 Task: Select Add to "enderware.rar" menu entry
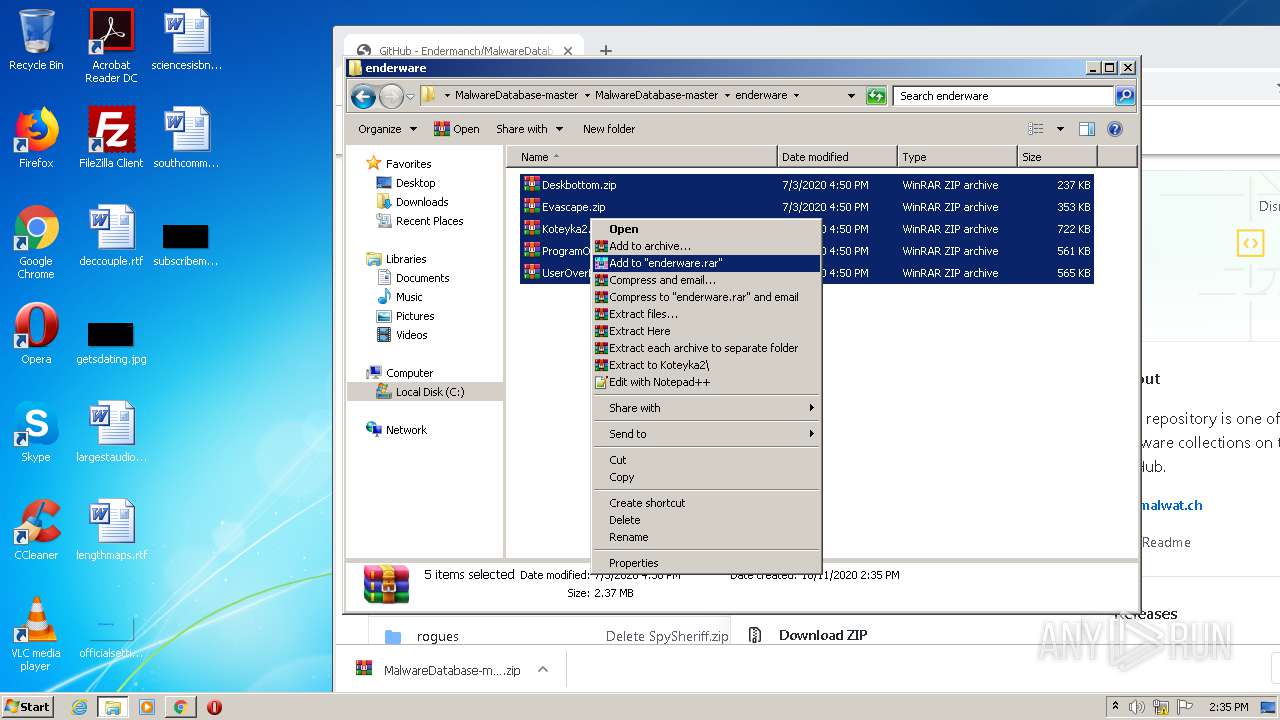click(706, 263)
